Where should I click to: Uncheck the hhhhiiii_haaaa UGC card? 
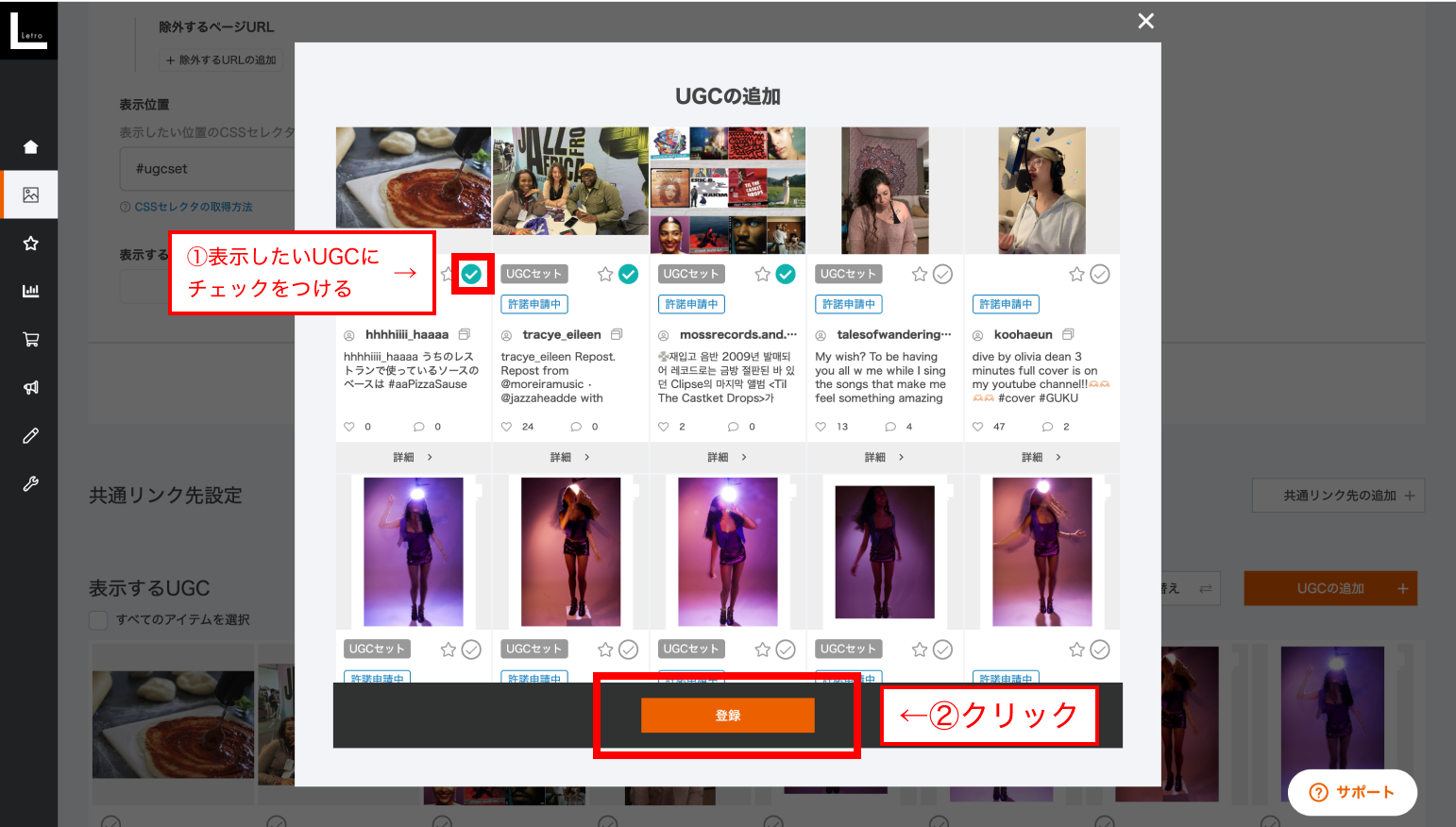(x=471, y=275)
